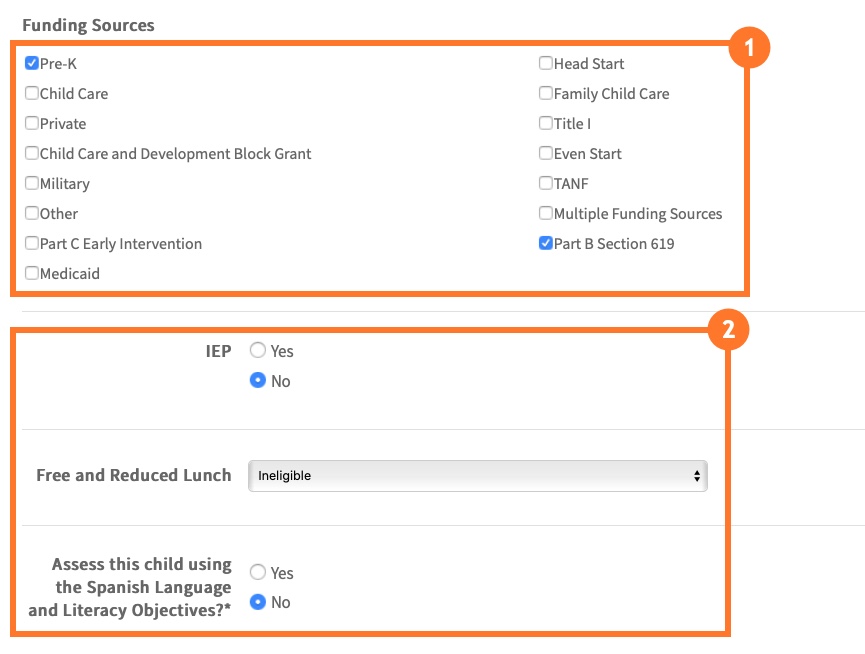Select Yes for Spanish Language assessment

(258, 573)
